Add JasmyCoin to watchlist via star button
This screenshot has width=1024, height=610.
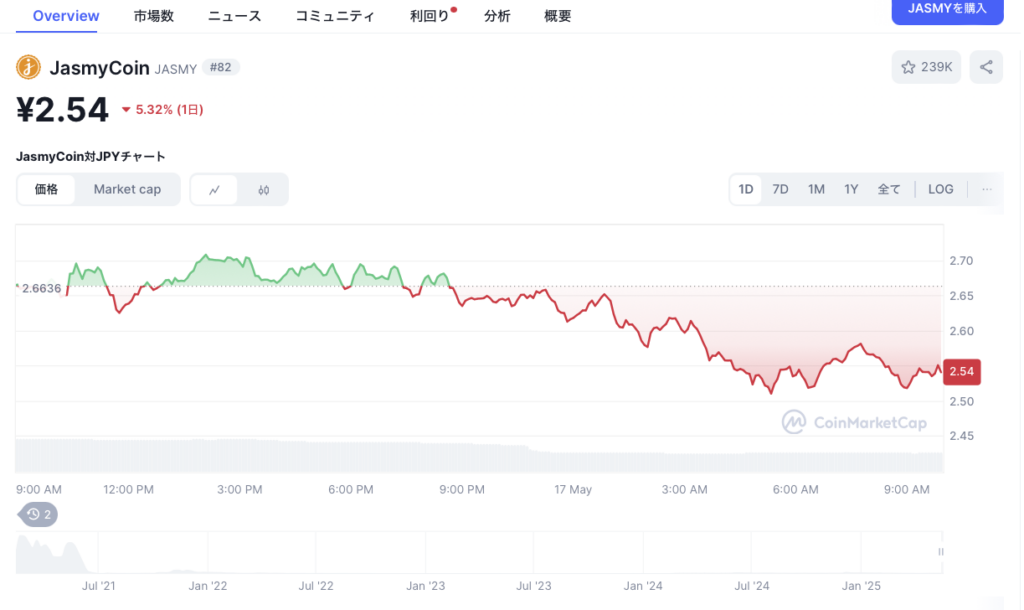coord(926,67)
